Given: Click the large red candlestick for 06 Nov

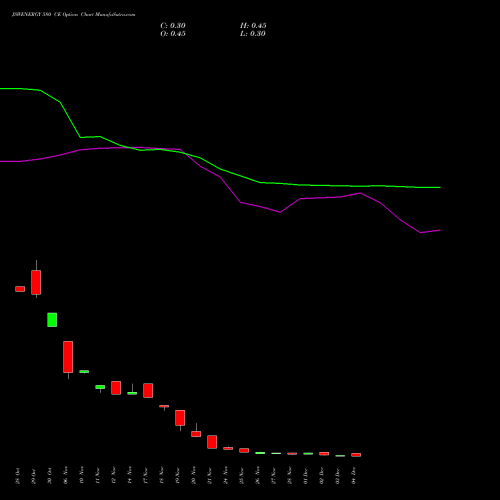Looking at the screenshot, I should (68, 357).
